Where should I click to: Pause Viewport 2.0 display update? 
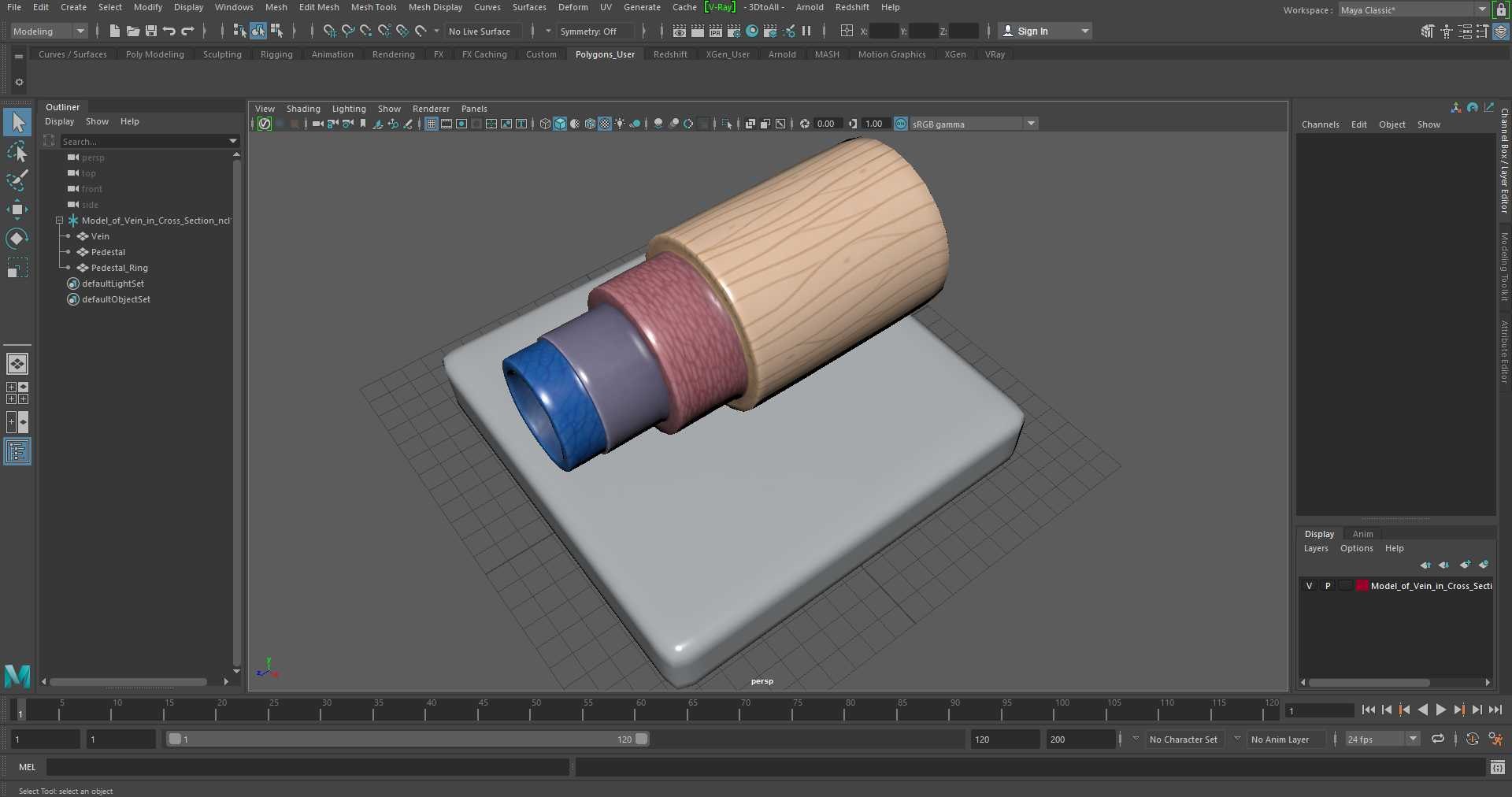tap(806, 32)
